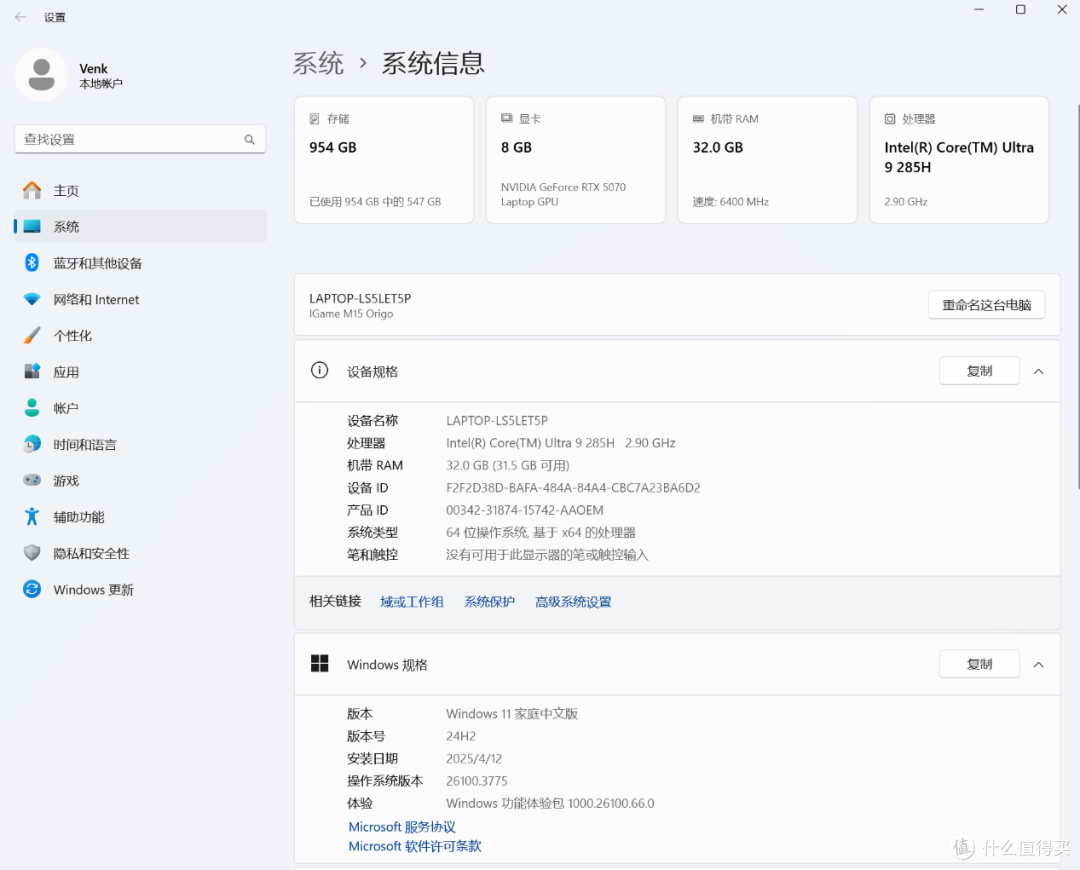Click the Venk user avatar icon
1080x870 pixels.
tap(41, 75)
